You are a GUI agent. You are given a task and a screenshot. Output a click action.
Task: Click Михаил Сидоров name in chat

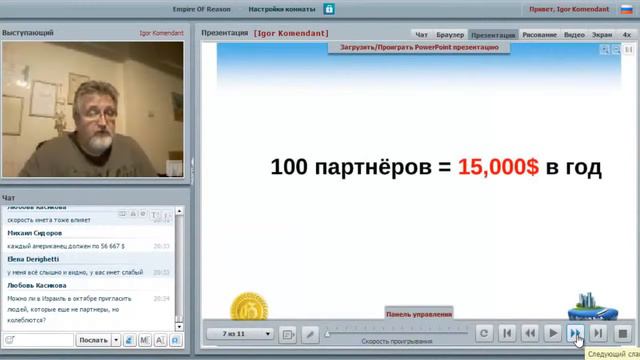[35, 233]
